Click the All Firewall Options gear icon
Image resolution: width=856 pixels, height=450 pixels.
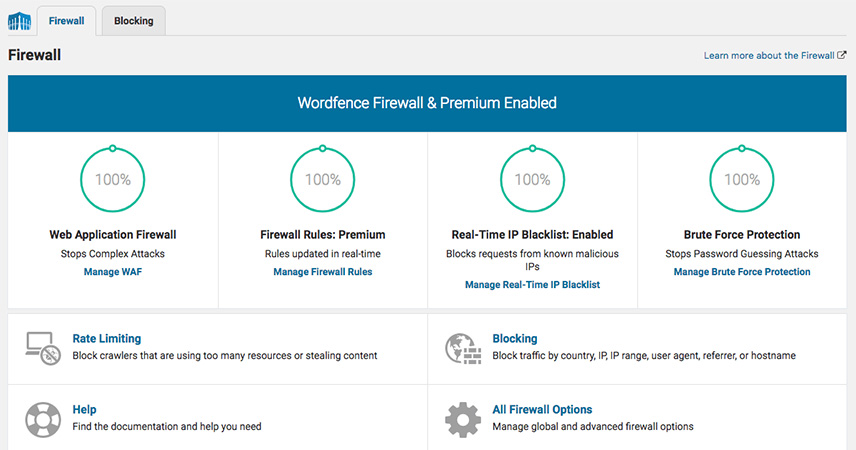click(x=463, y=418)
